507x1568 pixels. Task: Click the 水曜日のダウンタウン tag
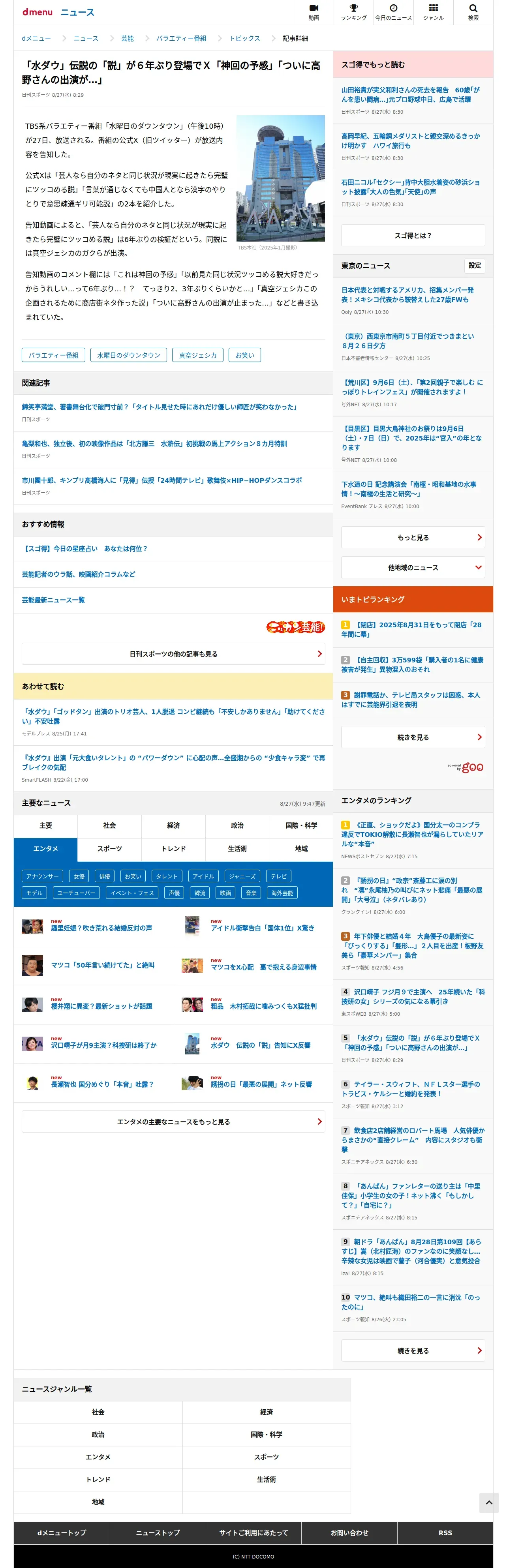(x=129, y=355)
